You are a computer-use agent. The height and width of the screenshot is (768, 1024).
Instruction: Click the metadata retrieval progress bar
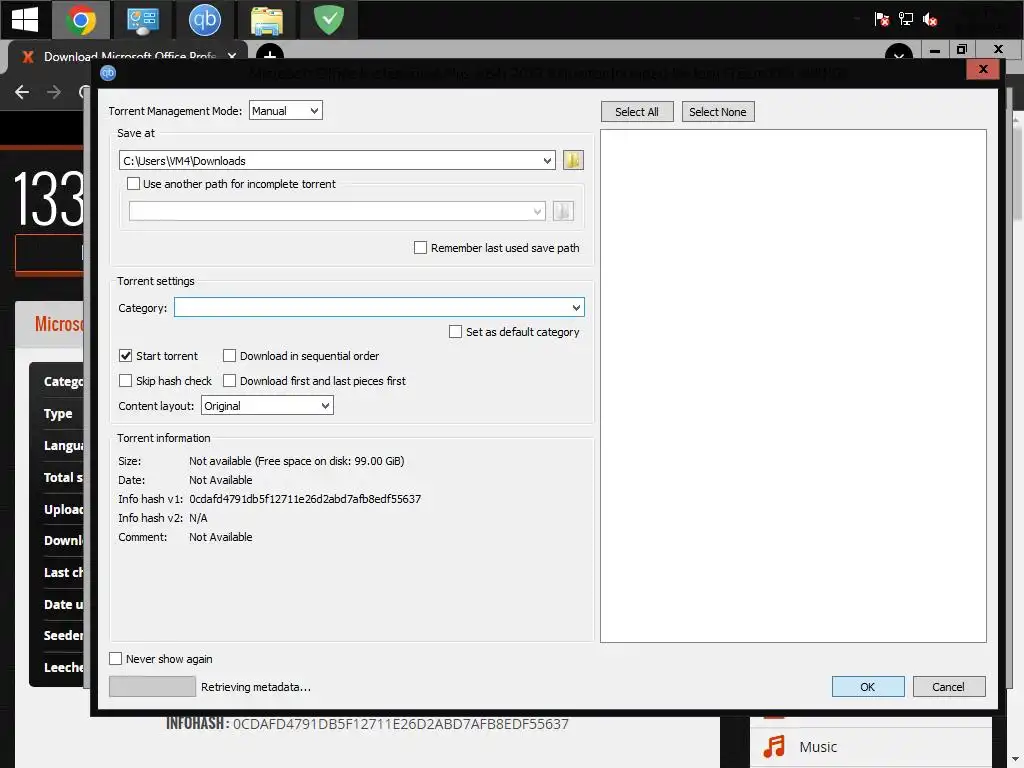[x=152, y=686]
